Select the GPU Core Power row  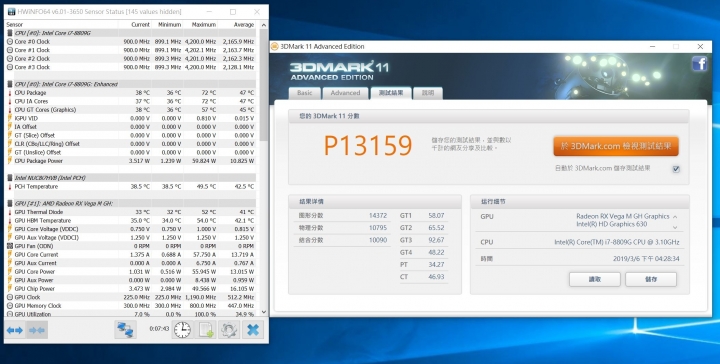[130, 271]
